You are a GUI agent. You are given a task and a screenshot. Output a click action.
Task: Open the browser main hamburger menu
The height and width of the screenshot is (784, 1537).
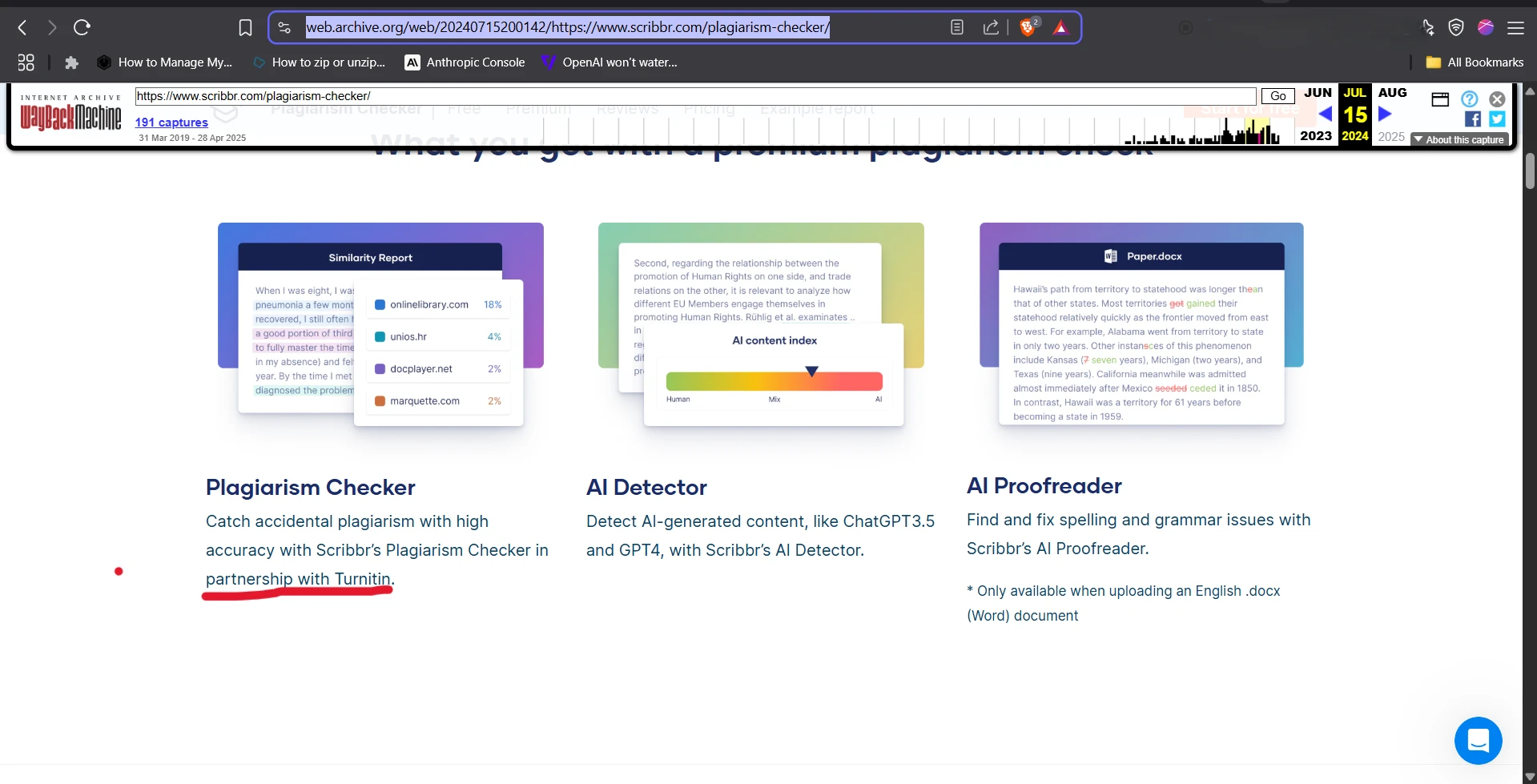[1515, 28]
